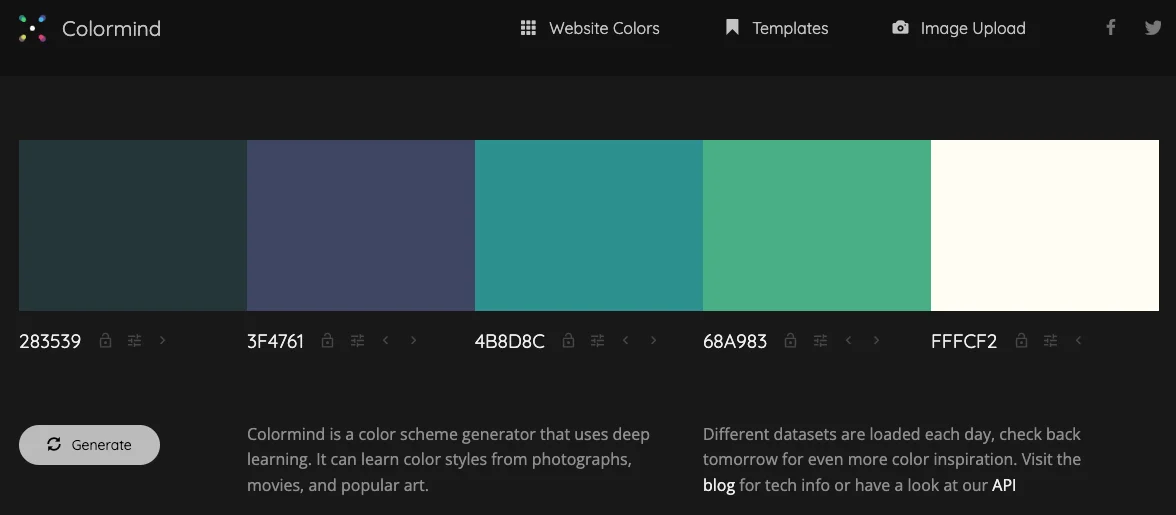Lock the 283539 color
Image resolution: width=1176 pixels, height=515 pixels.
pyautogui.click(x=105, y=341)
